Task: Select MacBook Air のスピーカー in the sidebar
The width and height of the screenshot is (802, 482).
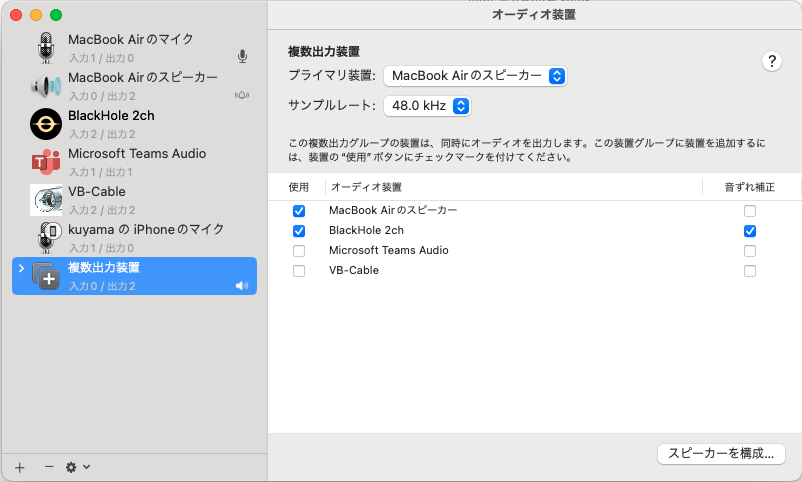Action: point(135,86)
